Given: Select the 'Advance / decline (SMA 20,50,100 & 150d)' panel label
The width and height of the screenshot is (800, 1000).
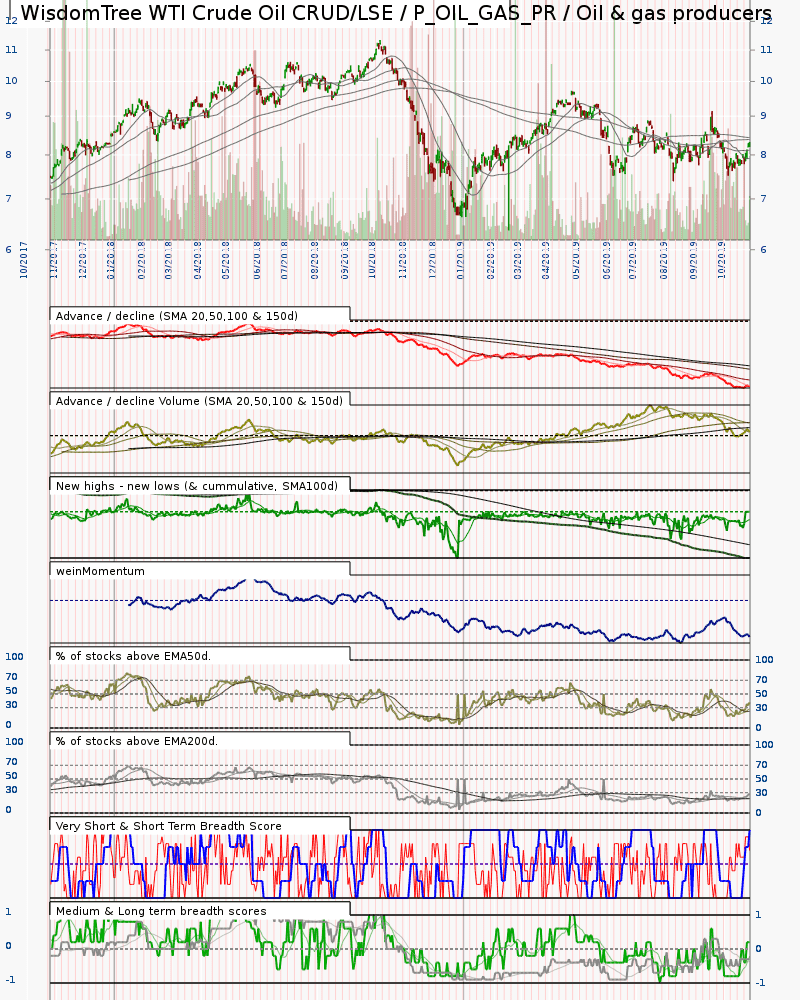Looking at the screenshot, I should 177,316.
